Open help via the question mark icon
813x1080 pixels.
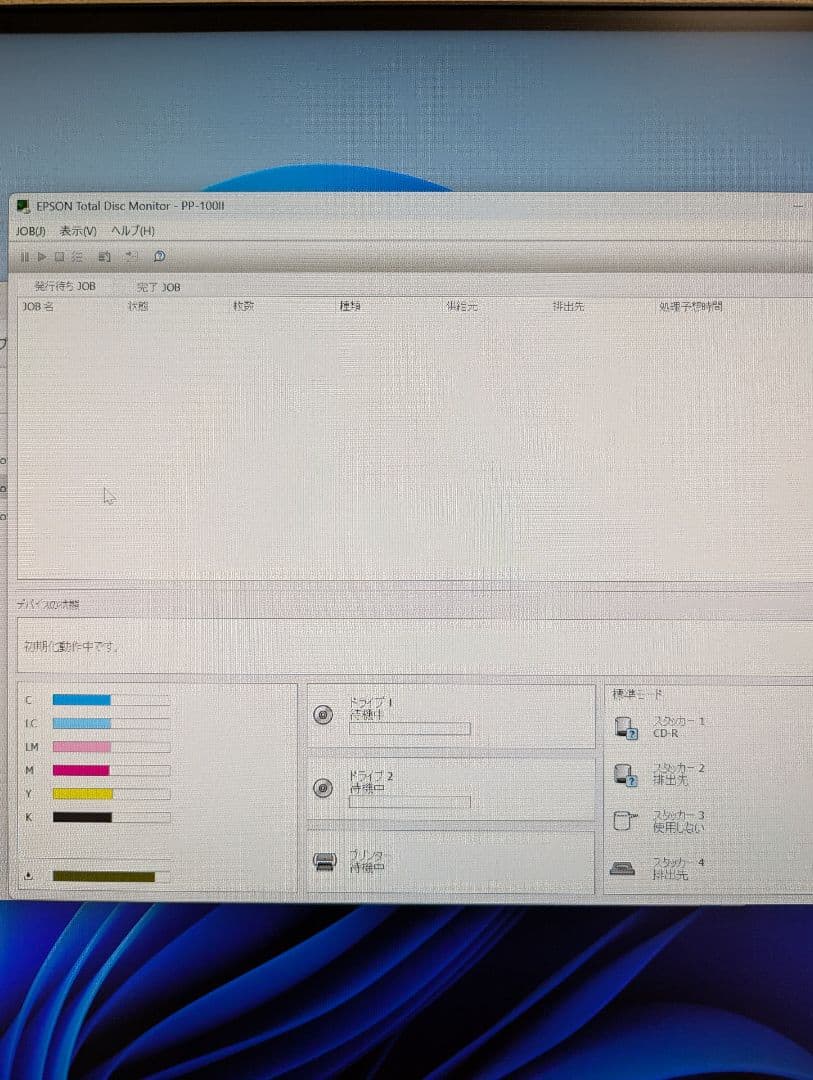click(159, 257)
